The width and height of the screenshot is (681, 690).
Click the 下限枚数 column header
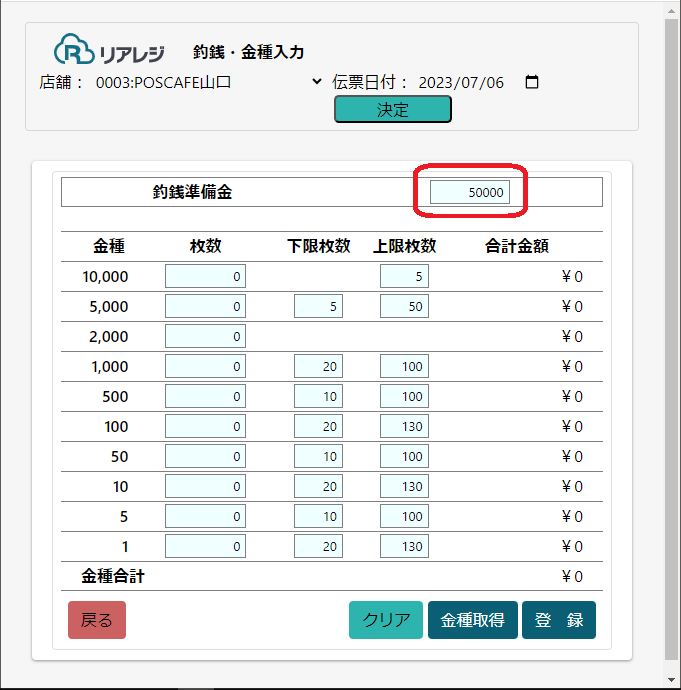[x=319, y=246]
